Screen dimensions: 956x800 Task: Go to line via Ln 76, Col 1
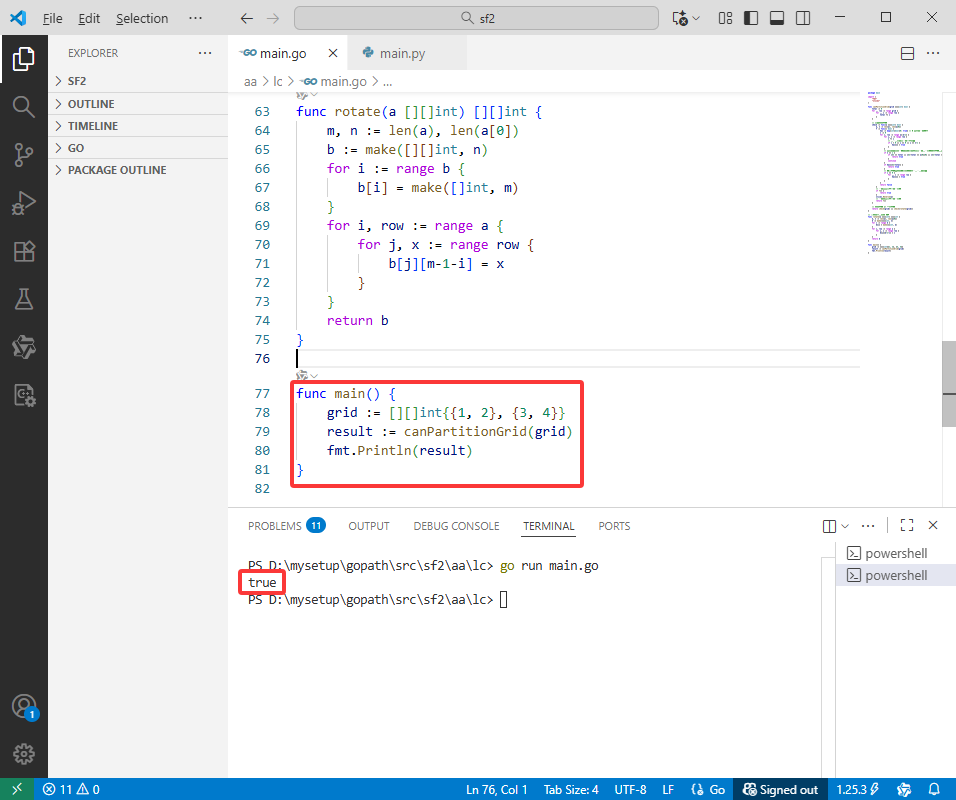[497, 790]
